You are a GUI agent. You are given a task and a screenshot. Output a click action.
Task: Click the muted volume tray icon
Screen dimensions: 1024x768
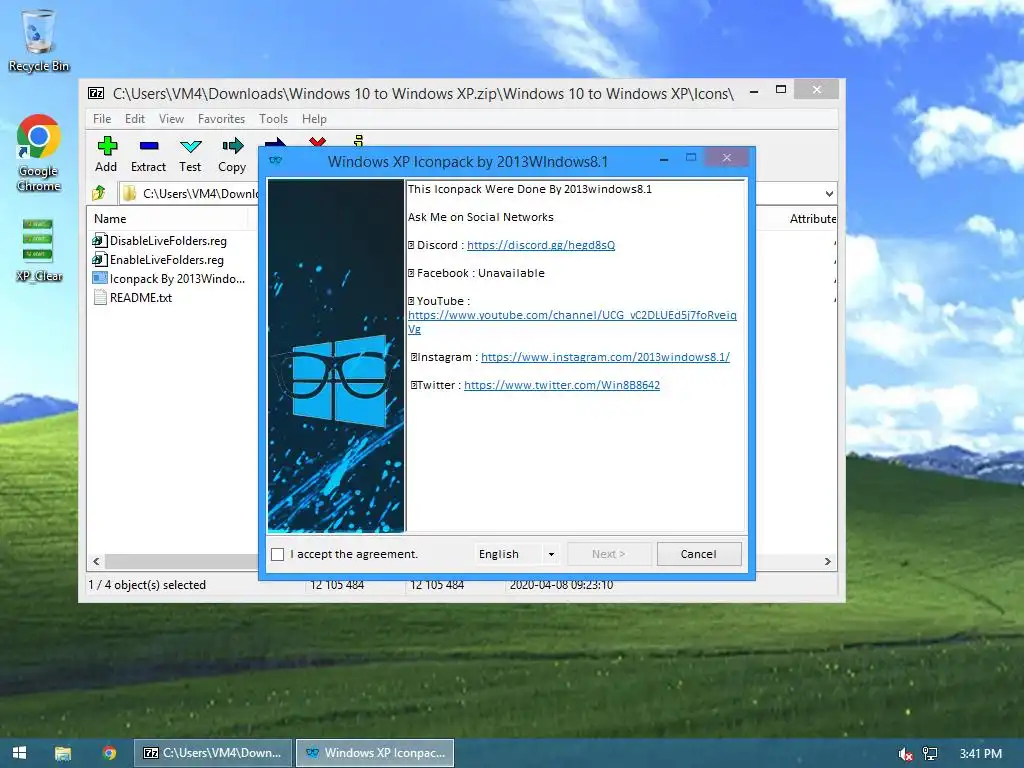point(905,754)
